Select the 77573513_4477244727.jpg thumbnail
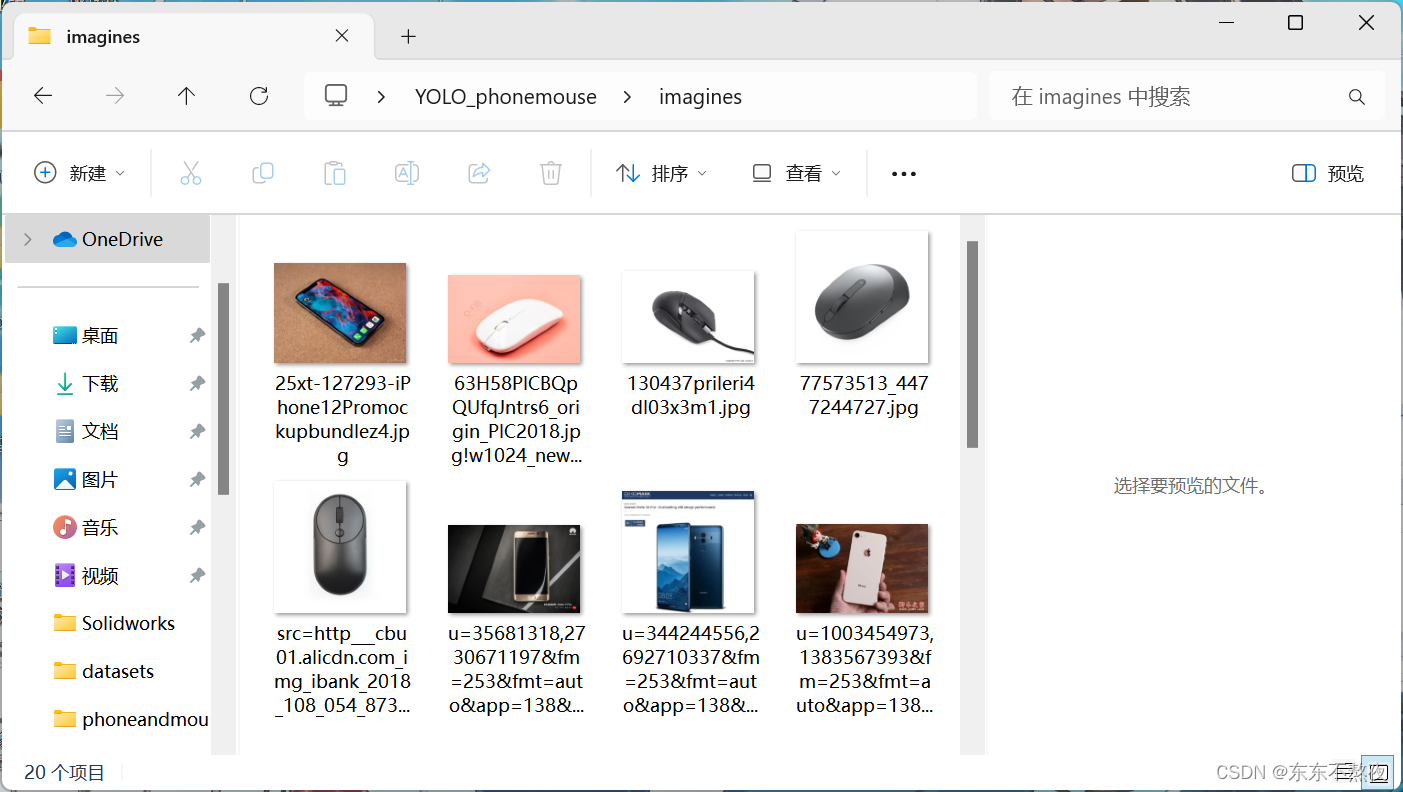The width and height of the screenshot is (1403, 792). coord(862,297)
